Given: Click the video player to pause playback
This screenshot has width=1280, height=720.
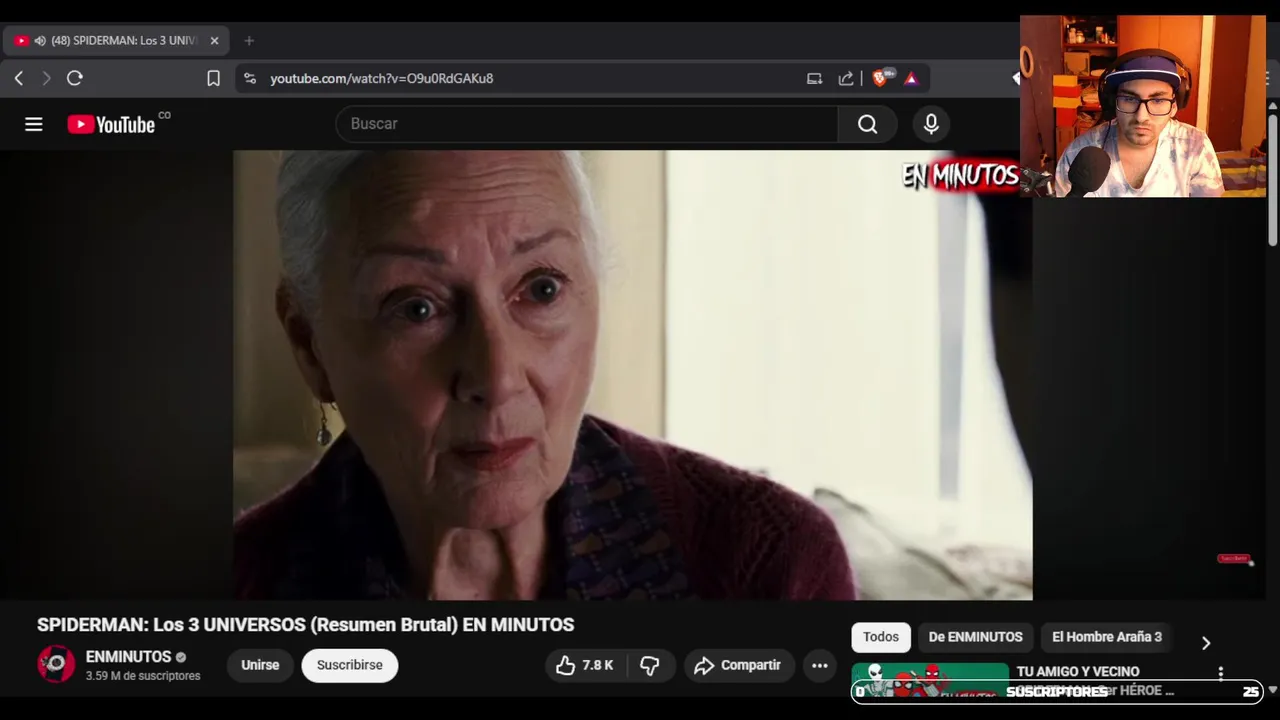Looking at the screenshot, I should (x=632, y=375).
